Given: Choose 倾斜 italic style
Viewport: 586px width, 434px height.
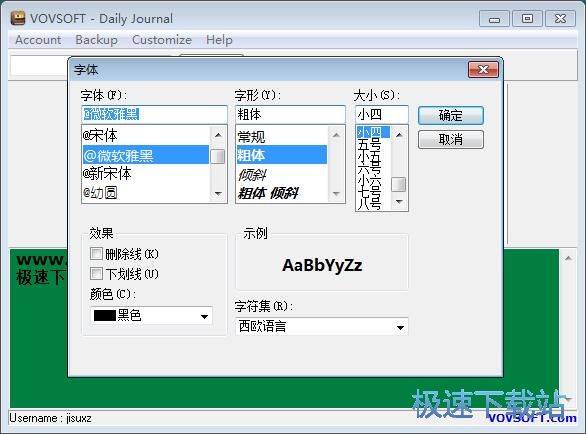Looking at the screenshot, I should click(x=281, y=174).
